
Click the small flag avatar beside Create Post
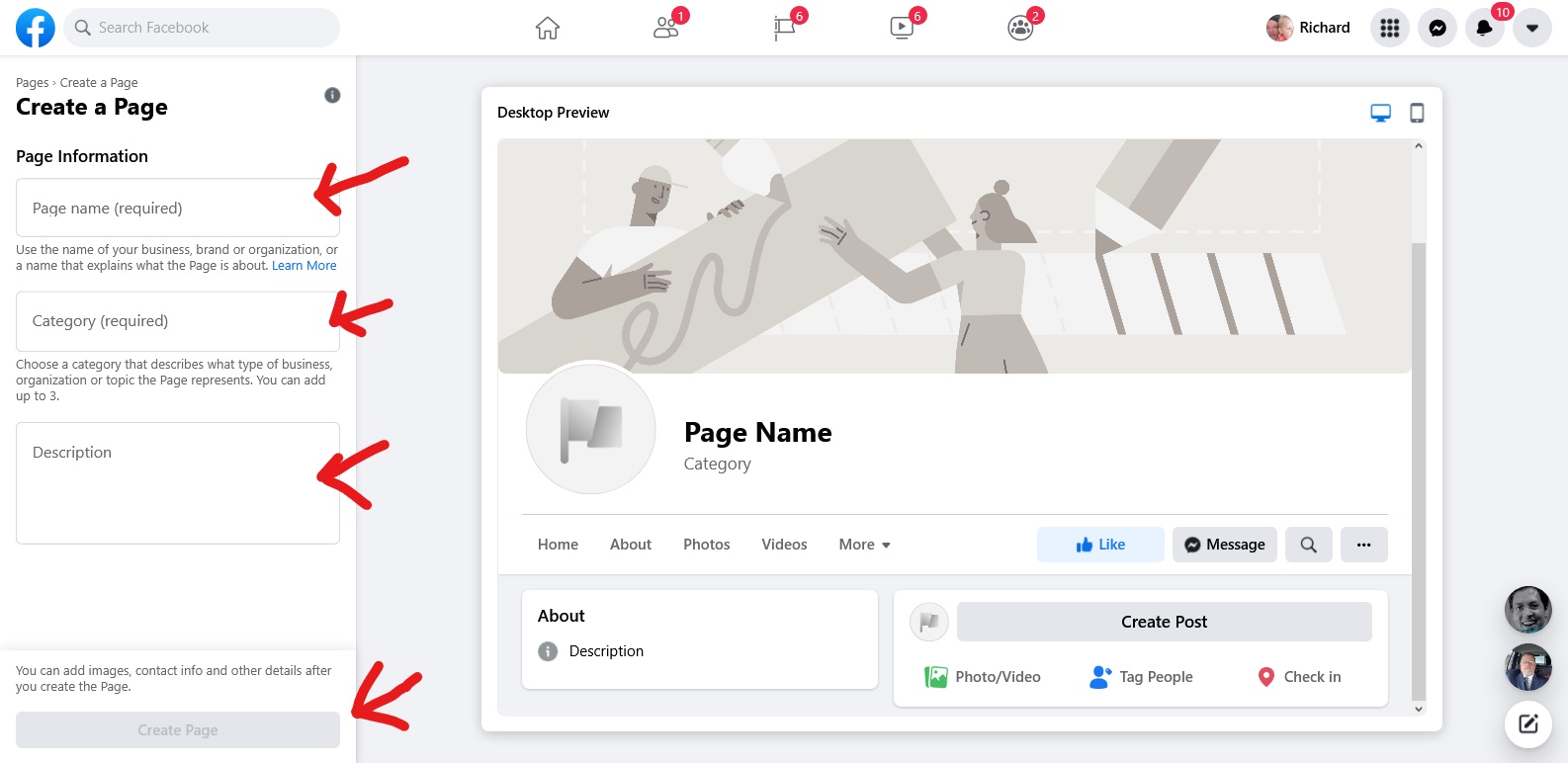click(929, 622)
